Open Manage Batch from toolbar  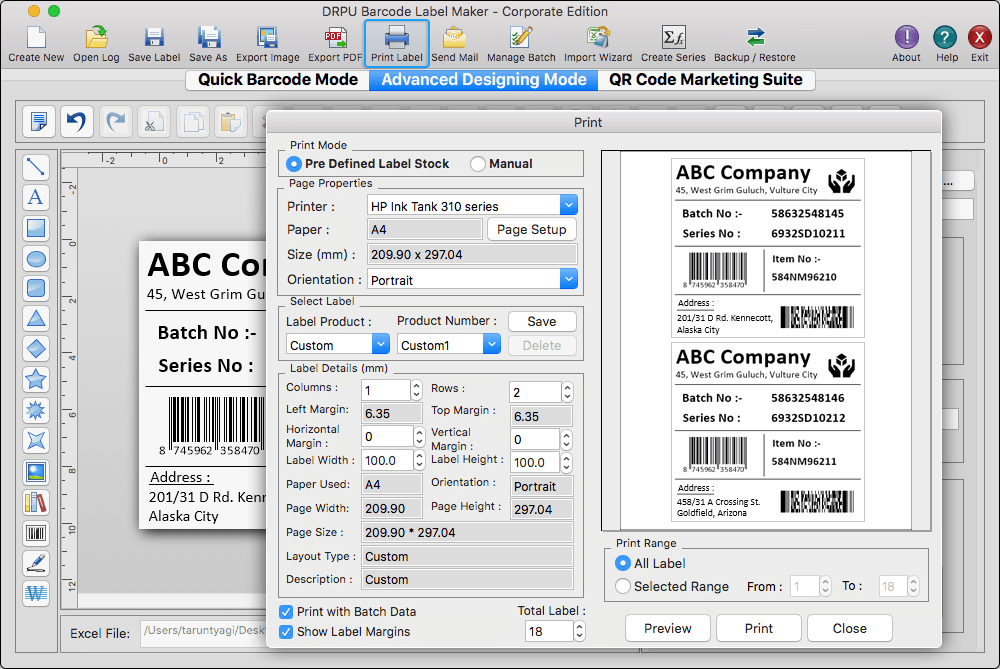(521, 43)
